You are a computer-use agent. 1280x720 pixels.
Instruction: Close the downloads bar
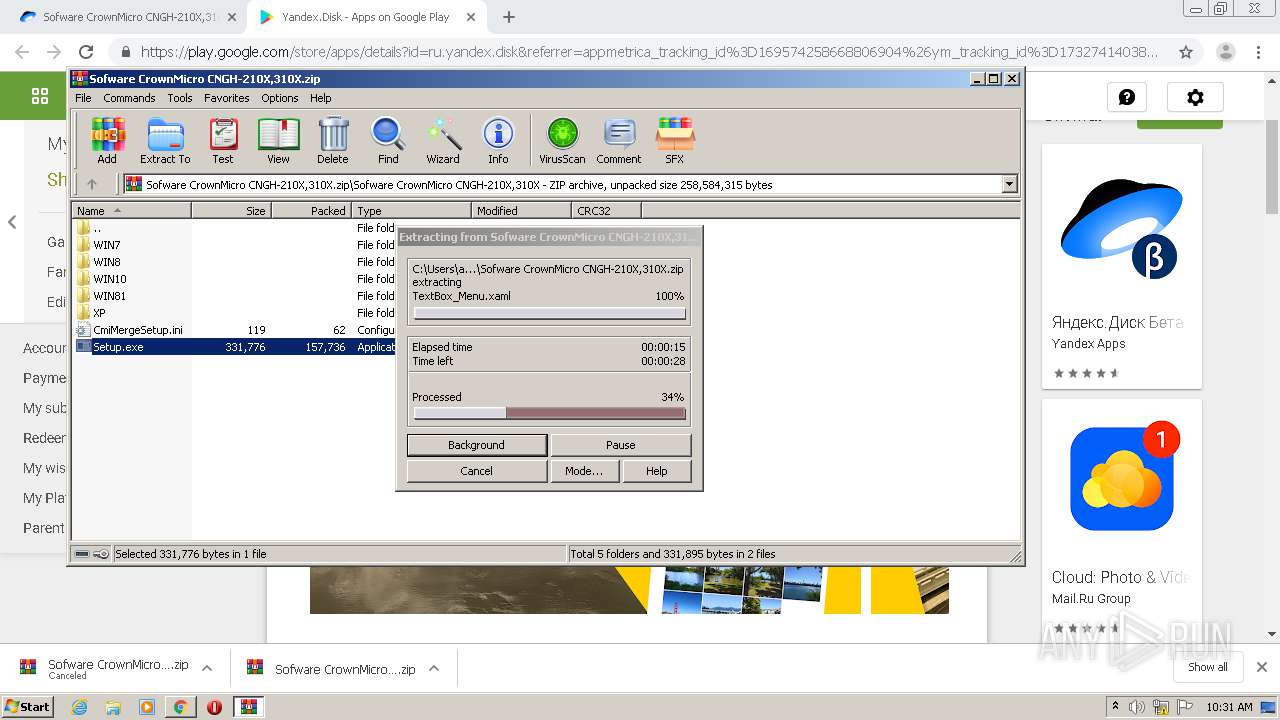coord(1261,667)
